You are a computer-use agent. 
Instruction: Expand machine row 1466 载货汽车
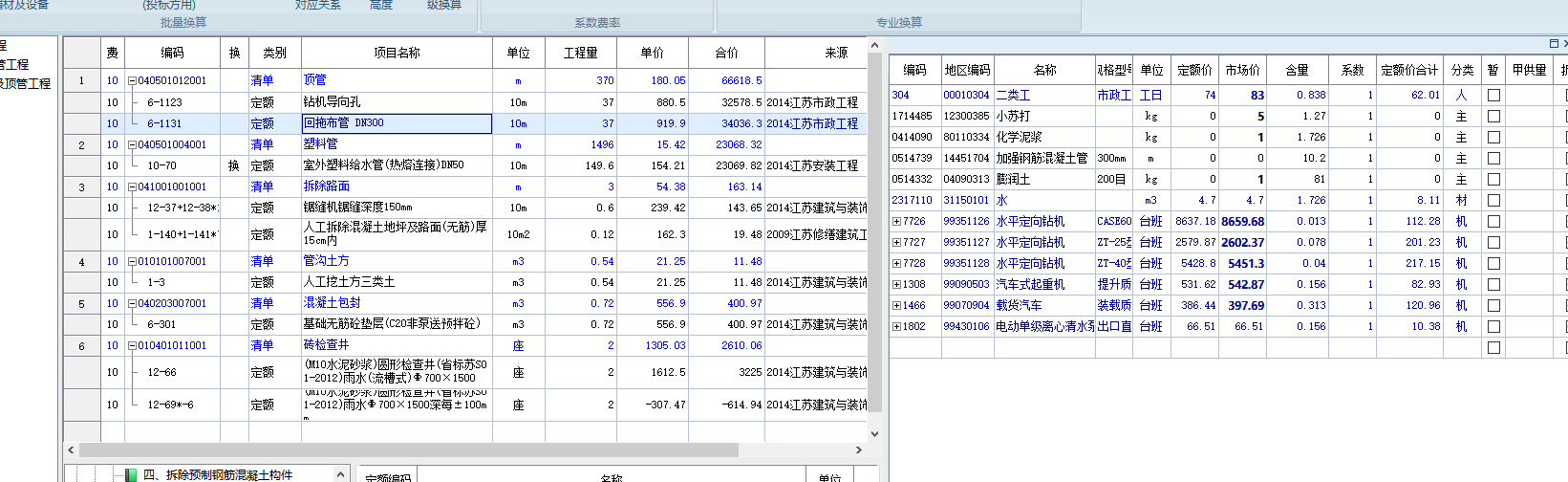tap(896, 305)
